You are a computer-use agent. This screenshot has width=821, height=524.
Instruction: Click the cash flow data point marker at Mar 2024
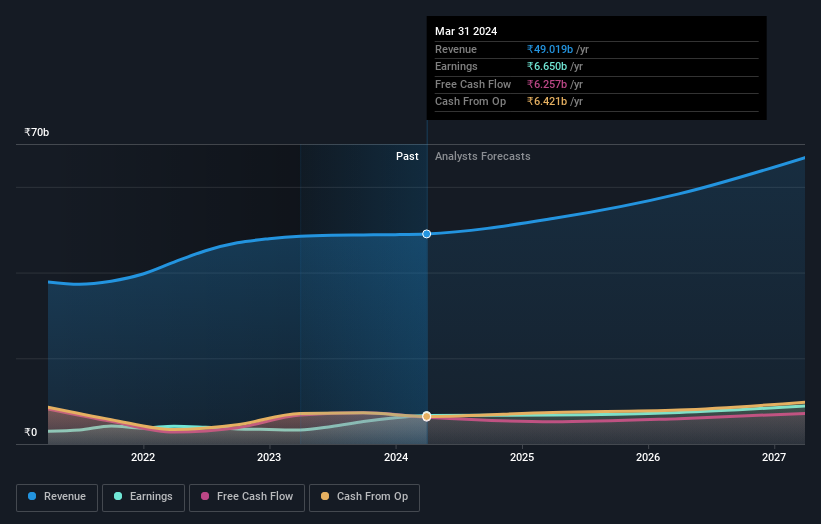point(427,416)
